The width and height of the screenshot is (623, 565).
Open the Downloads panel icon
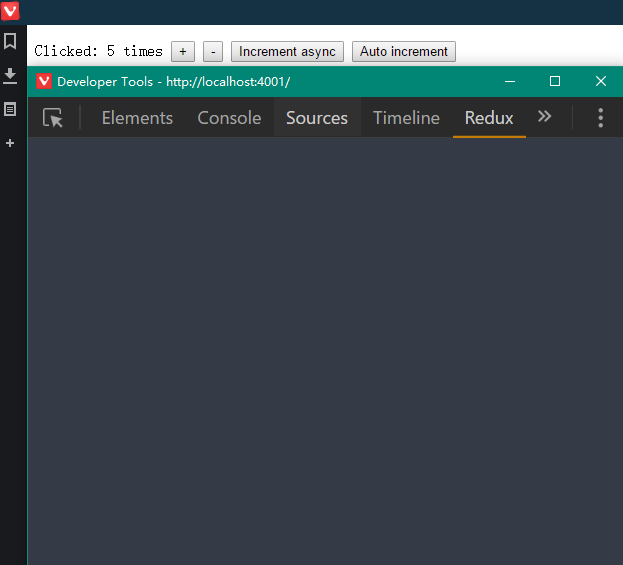(x=10, y=75)
